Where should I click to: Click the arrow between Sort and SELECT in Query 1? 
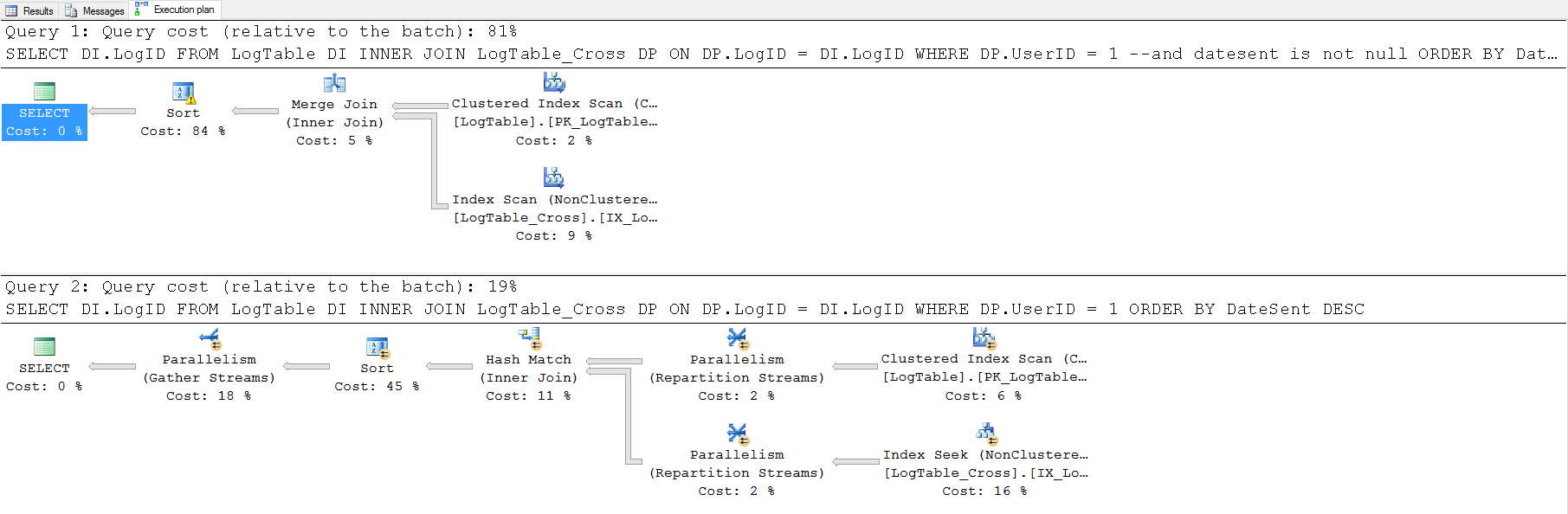[x=113, y=111]
